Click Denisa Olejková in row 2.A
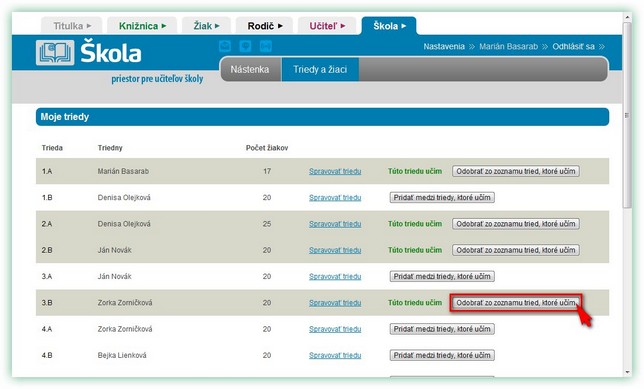This screenshot has width=644, height=389. [x=124, y=224]
